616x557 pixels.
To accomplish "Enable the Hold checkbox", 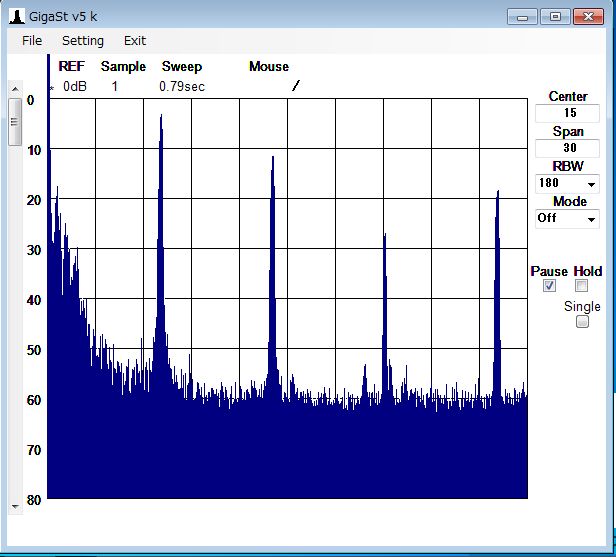I will (581, 286).
